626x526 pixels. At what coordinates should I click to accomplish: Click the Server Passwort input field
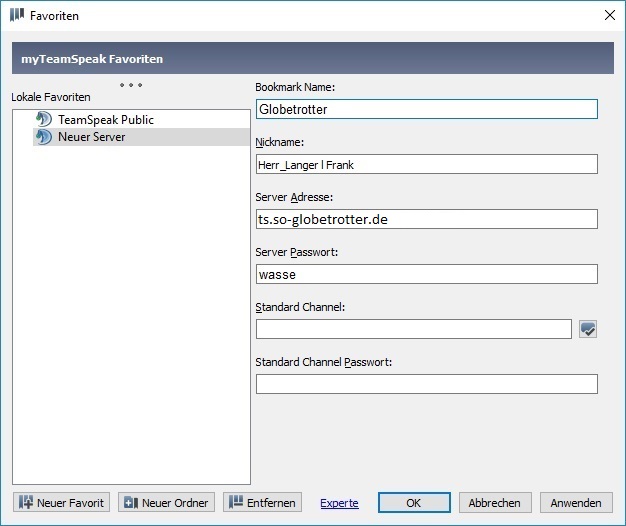pos(427,274)
